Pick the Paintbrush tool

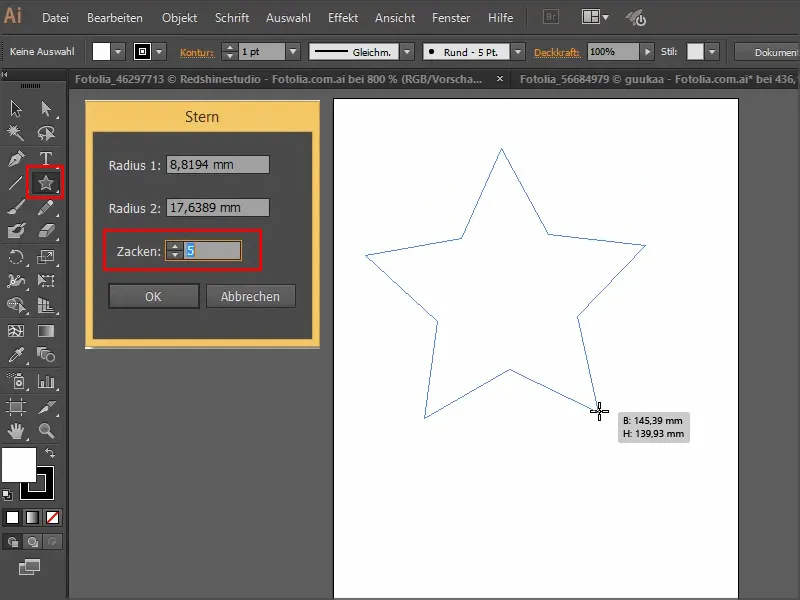coord(16,207)
